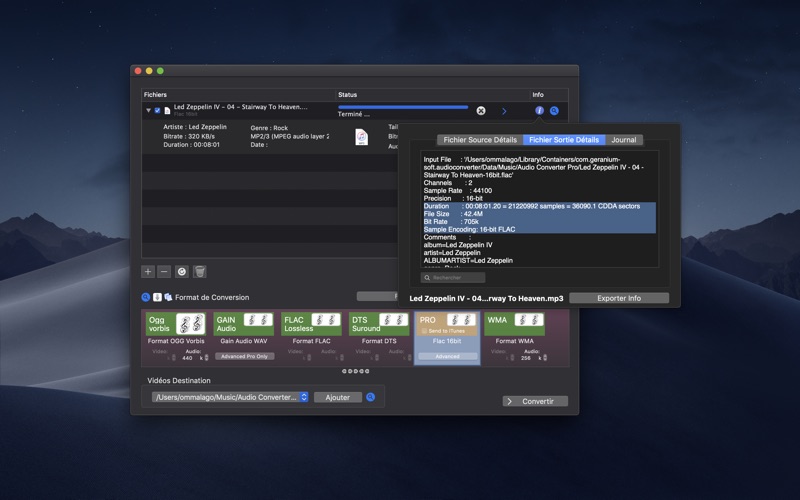Click the album=Led Zeppelin IV comment line
The image size is (800, 500).
458,245
